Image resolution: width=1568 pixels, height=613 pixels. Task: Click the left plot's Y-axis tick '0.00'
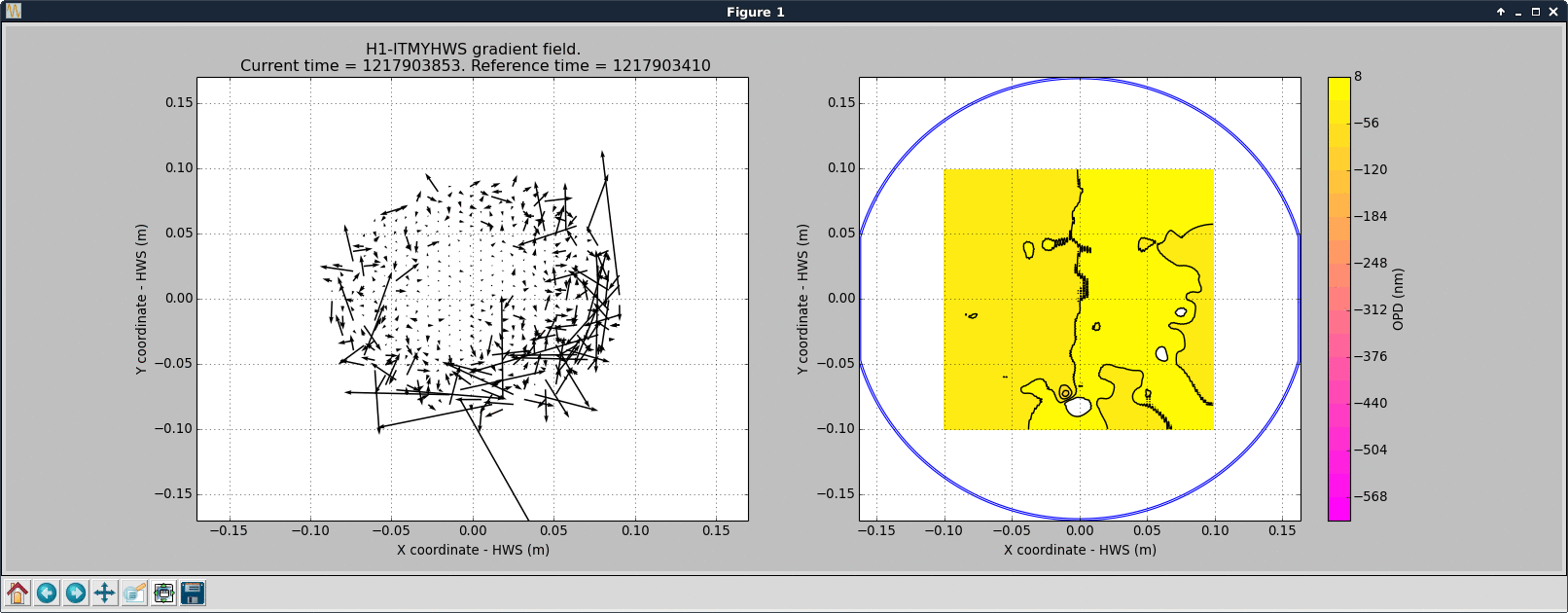179,299
